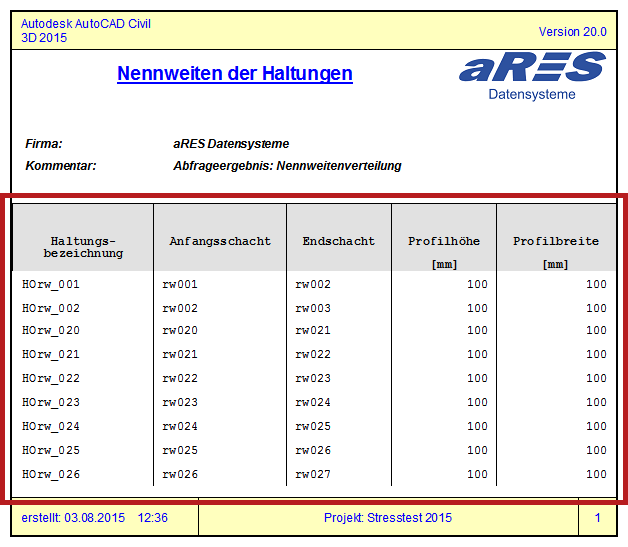Click the HOrw_001 row entry
628x547 pixels.
pos(51,284)
